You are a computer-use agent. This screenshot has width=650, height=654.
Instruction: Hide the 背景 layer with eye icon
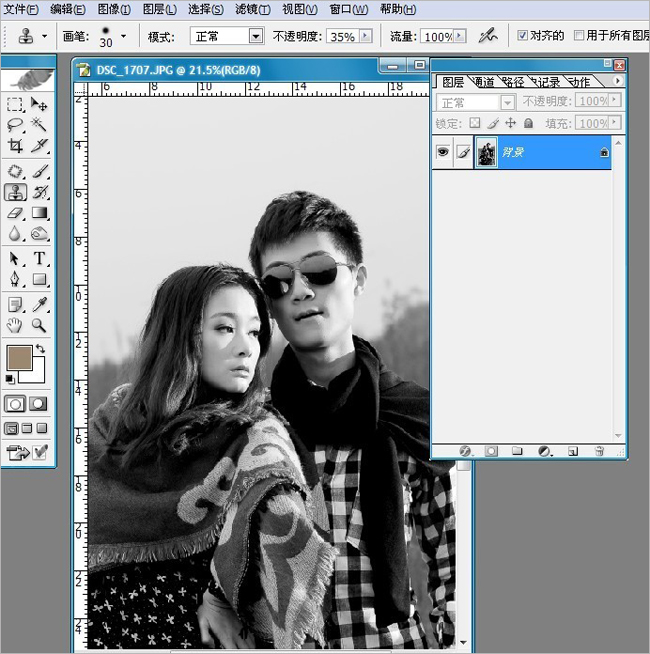[x=443, y=152]
